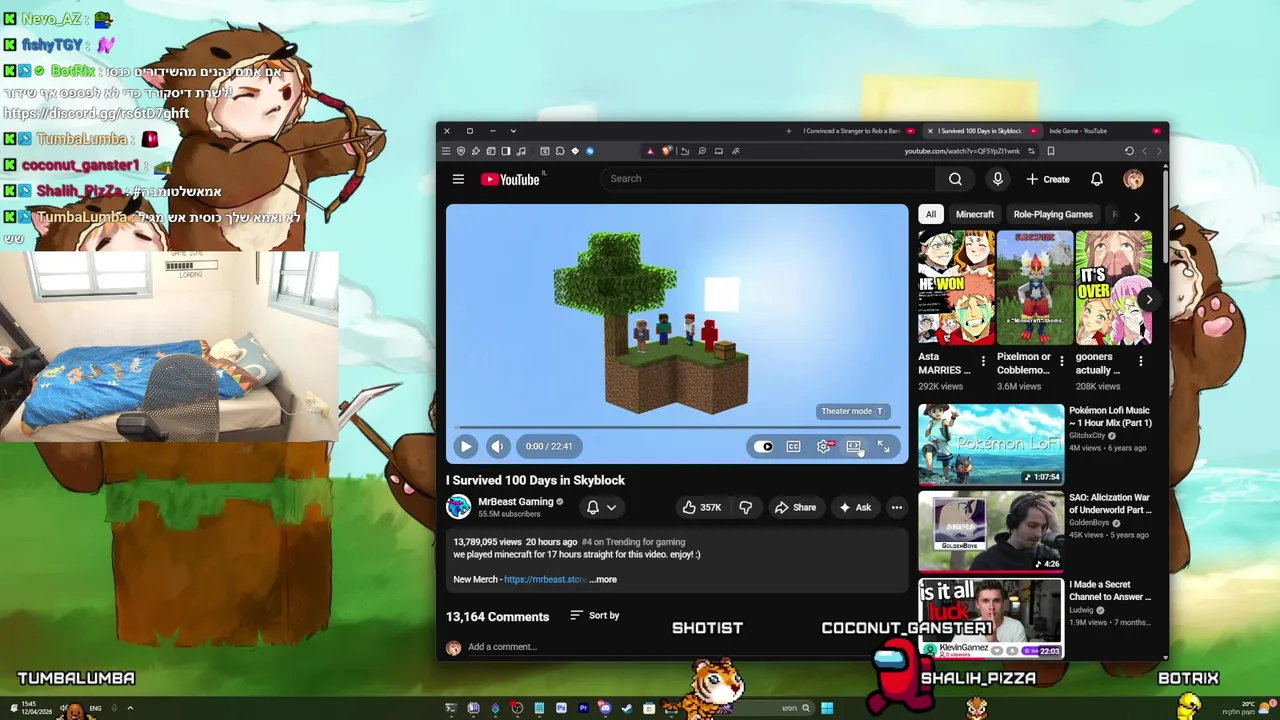This screenshot has height=720, width=1280.
Task: Click the youtube.com address bar
Action: click(x=962, y=151)
